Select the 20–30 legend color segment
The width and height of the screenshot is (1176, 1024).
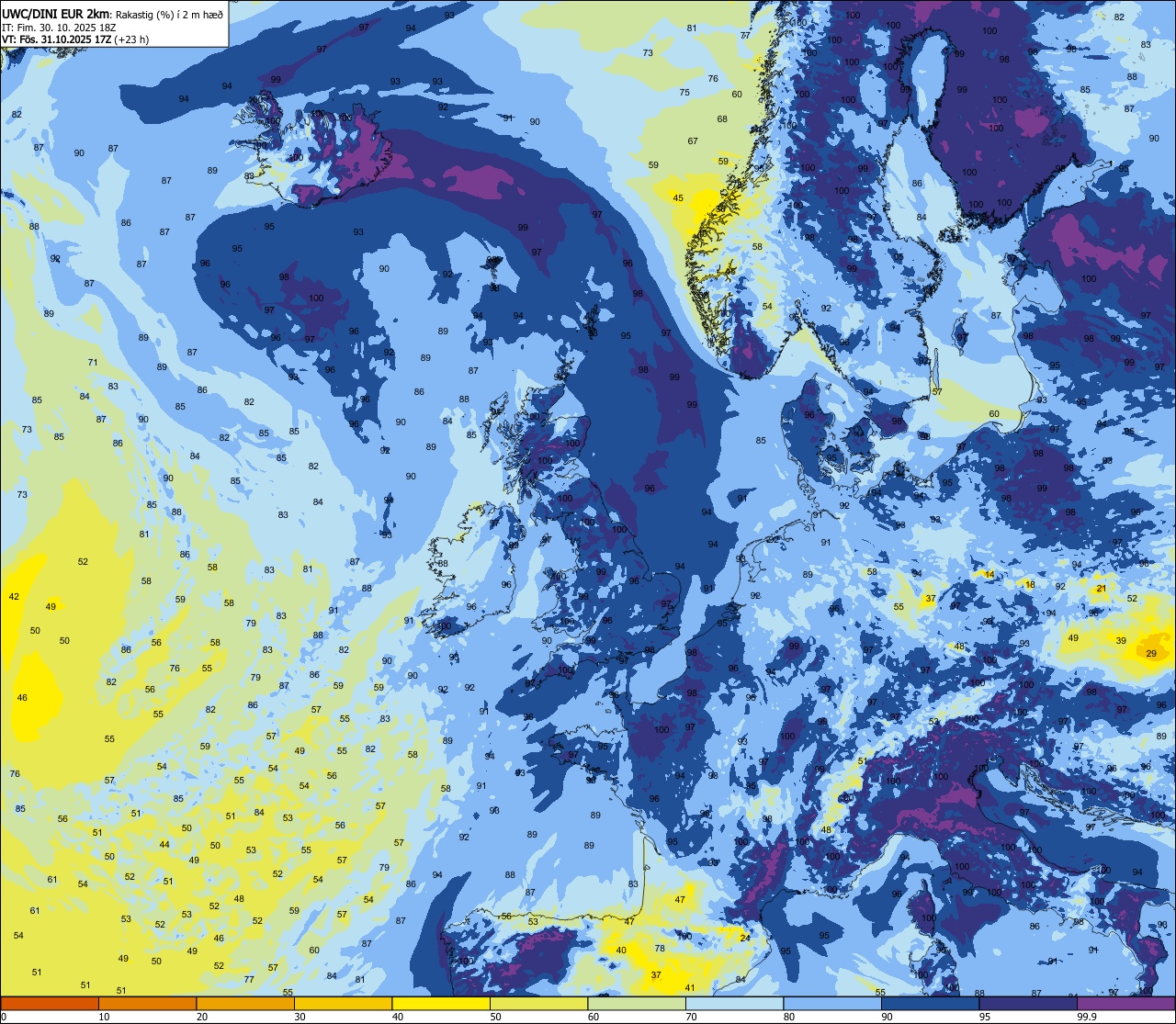[245, 1003]
